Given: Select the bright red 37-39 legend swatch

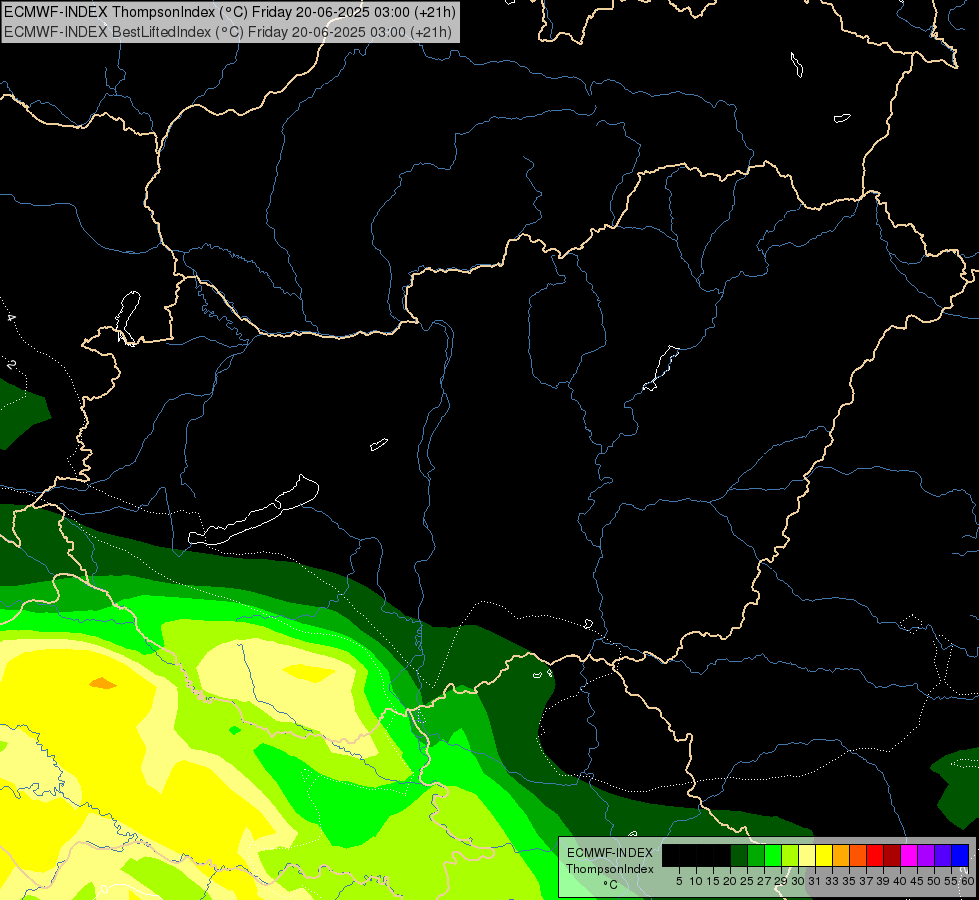Looking at the screenshot, I should point(876,855).
